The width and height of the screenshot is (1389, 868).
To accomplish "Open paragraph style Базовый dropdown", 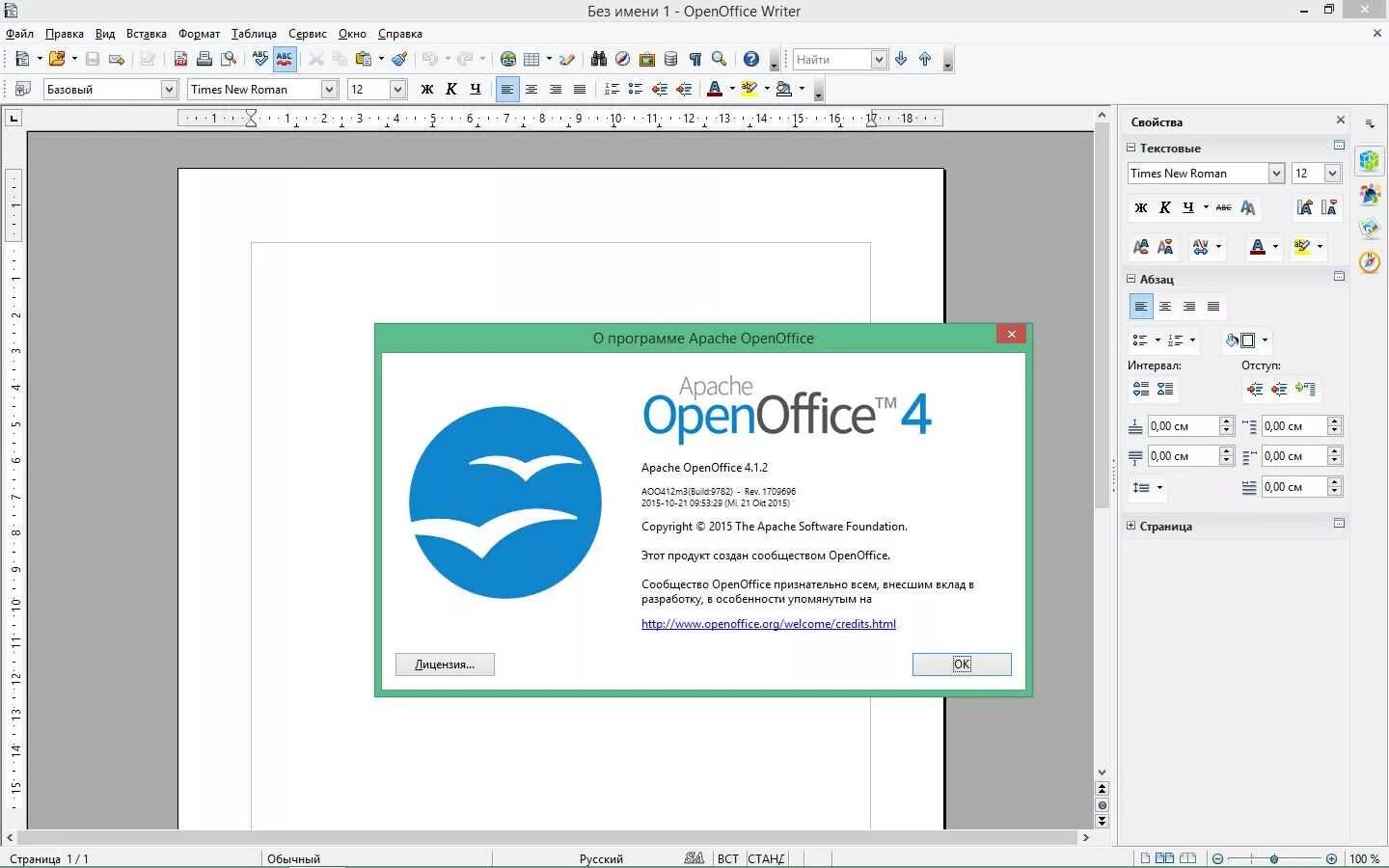I will click(169, 89).
